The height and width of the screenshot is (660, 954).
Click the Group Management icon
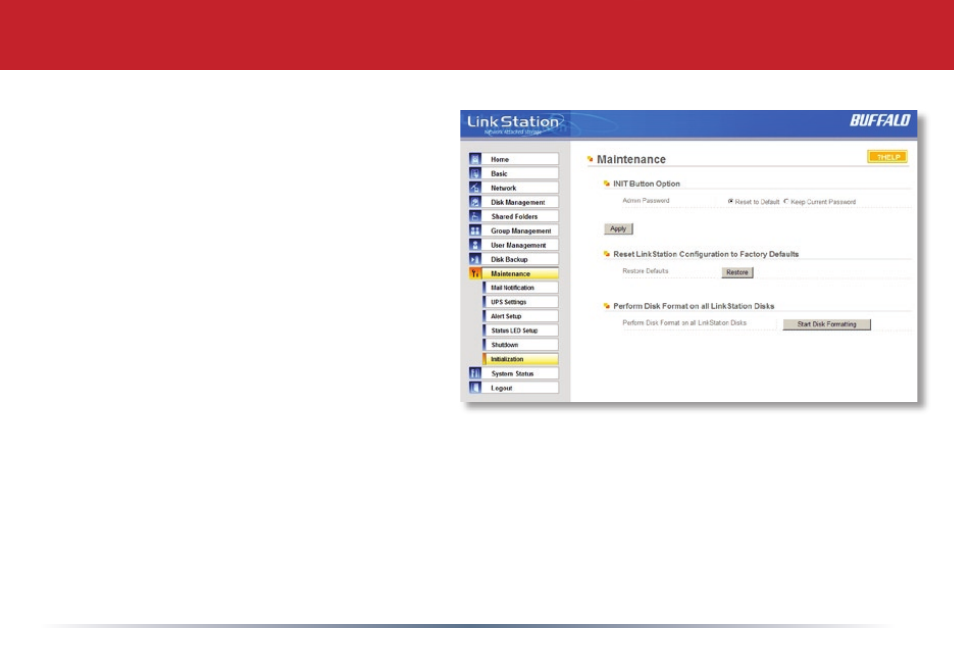click(475, 231)
